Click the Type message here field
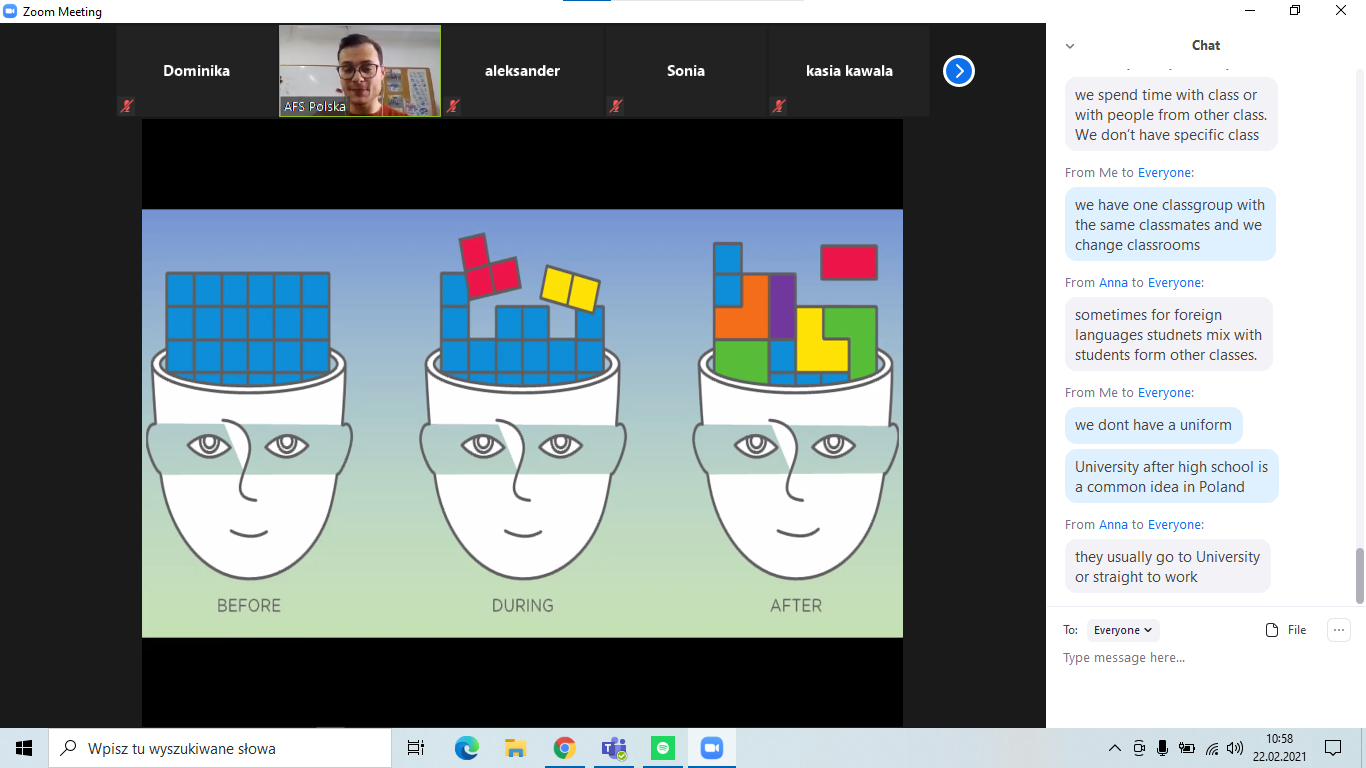The width and height of the screenshot is (1366, 768). [1205, 658]
